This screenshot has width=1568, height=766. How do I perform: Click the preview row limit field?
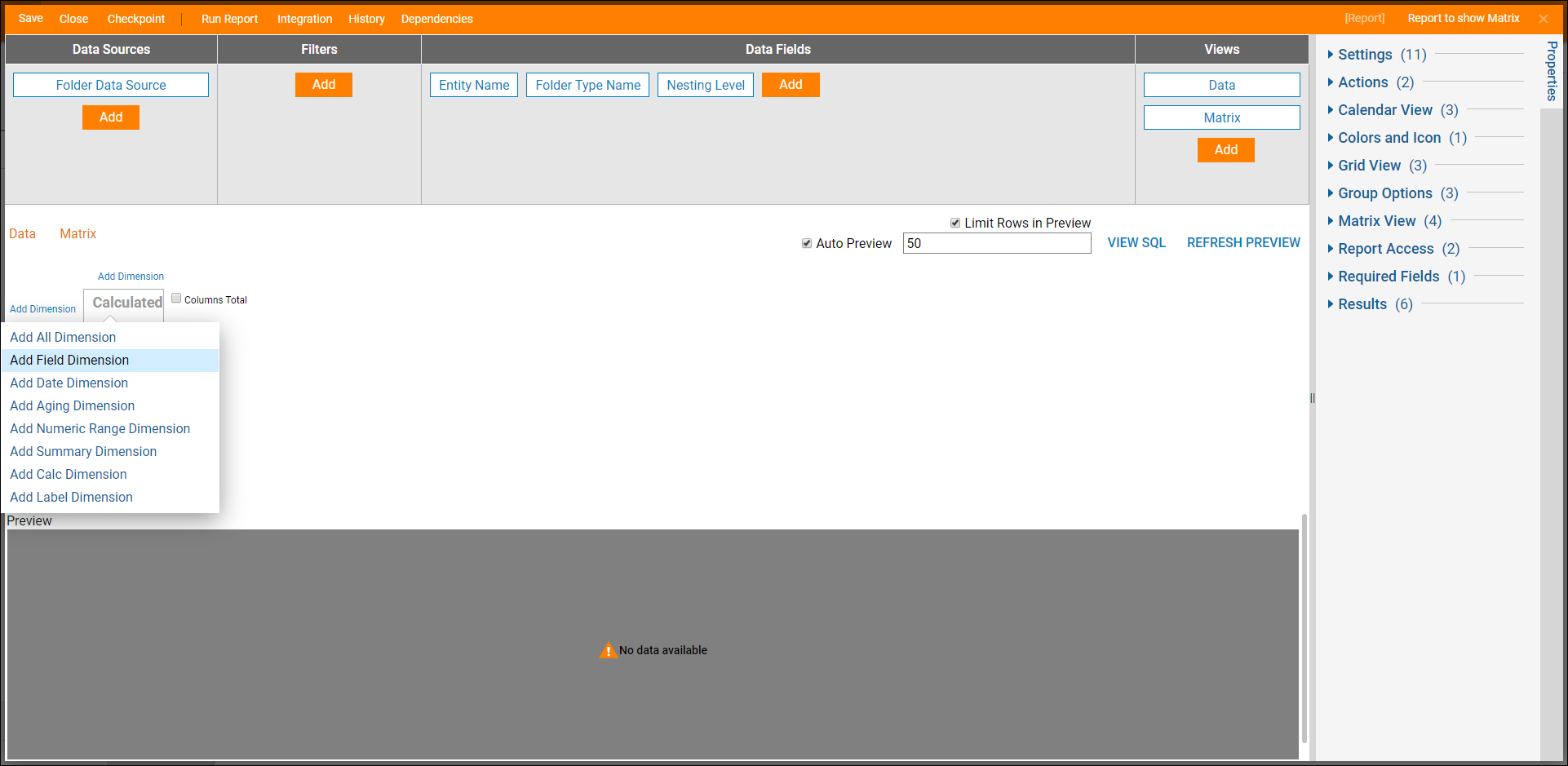tap(997, 243)
